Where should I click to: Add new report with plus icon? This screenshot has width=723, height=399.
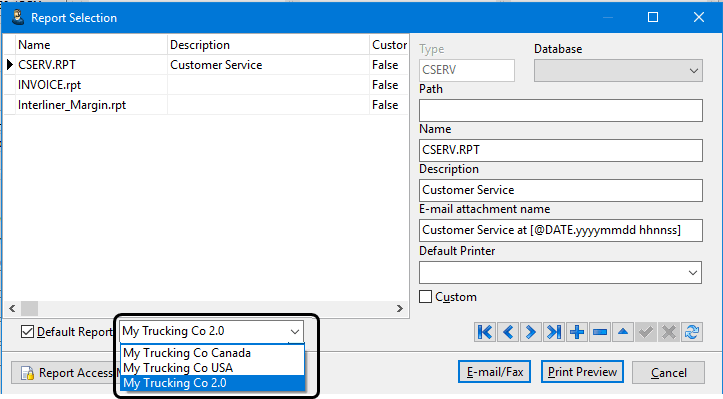tap(577, 332)
